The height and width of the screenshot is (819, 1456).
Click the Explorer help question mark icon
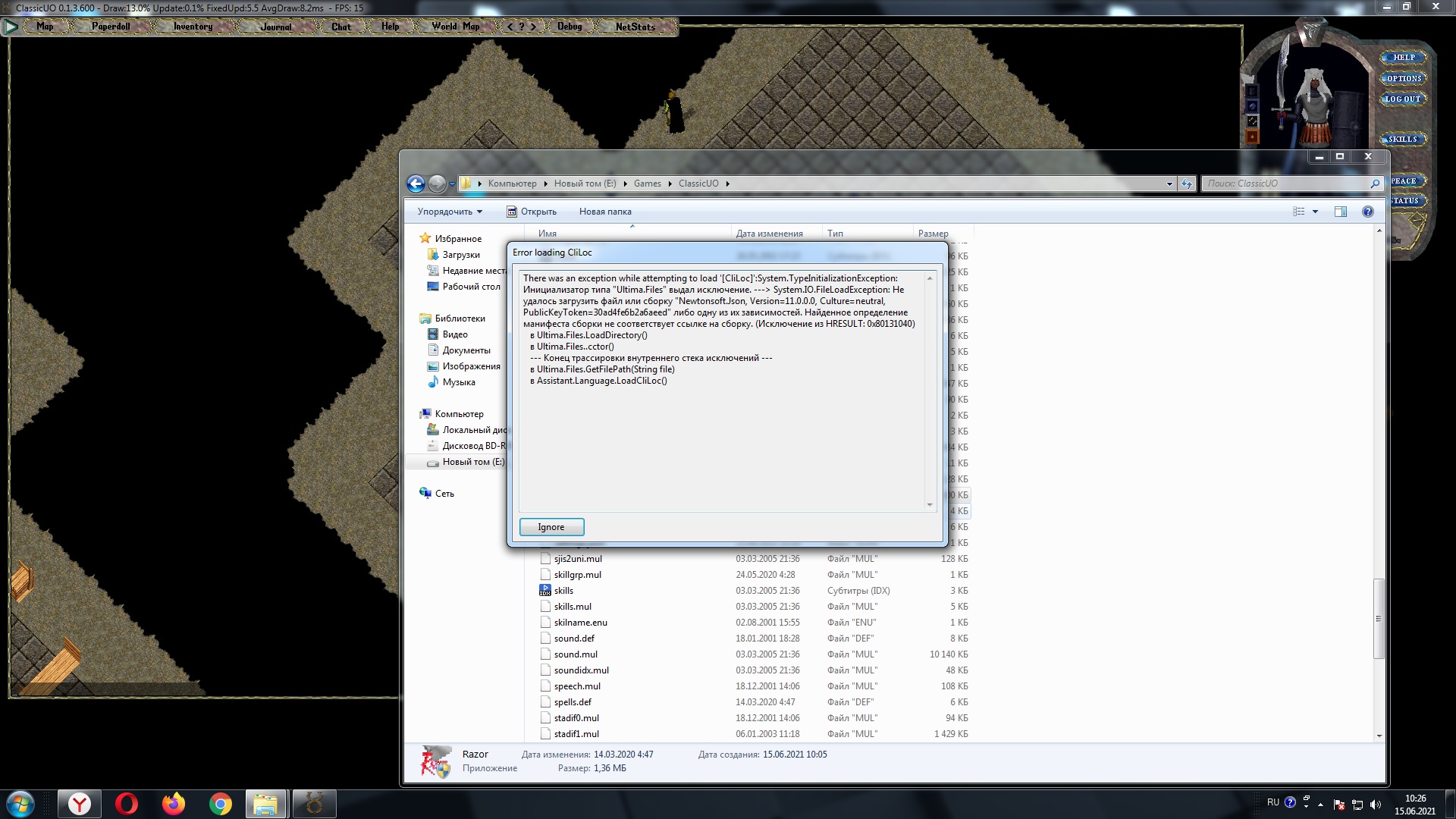point(1367,212)
